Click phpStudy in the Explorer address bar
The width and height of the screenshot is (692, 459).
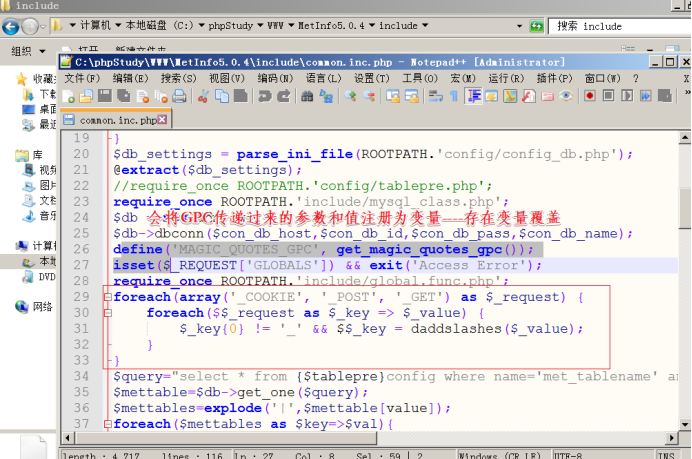click(x=230, y=26)
